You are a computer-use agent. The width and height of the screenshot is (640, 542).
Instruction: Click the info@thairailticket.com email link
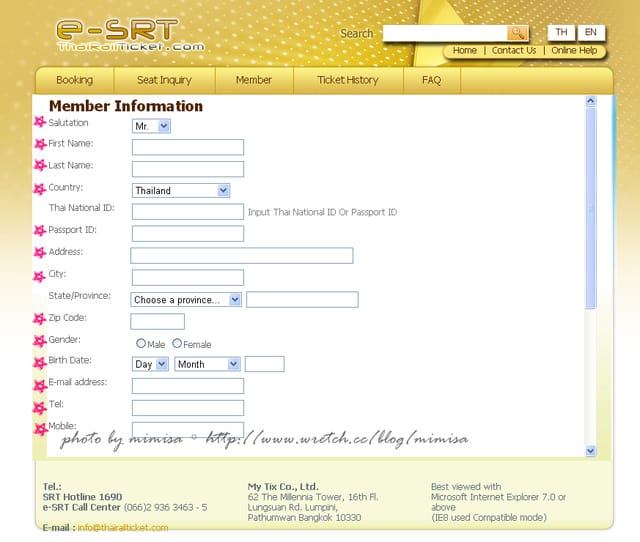(x=123, y=527)
